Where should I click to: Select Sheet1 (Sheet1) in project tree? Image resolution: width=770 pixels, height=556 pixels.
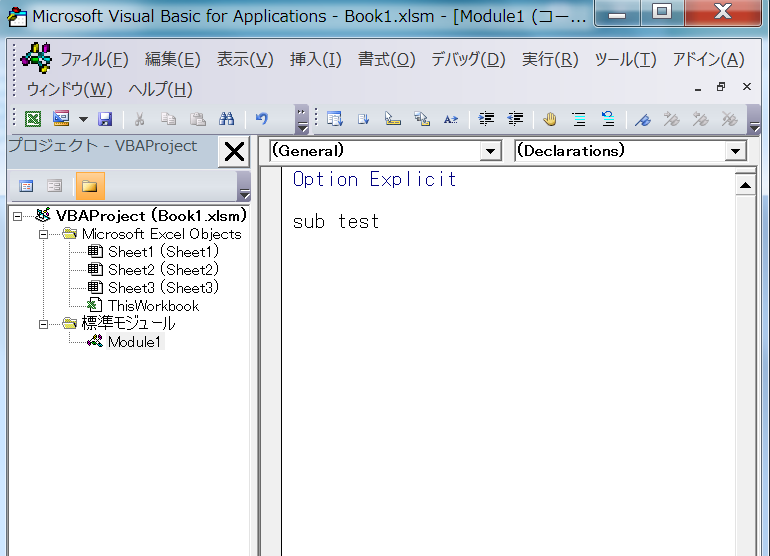[x=163, y=252]
